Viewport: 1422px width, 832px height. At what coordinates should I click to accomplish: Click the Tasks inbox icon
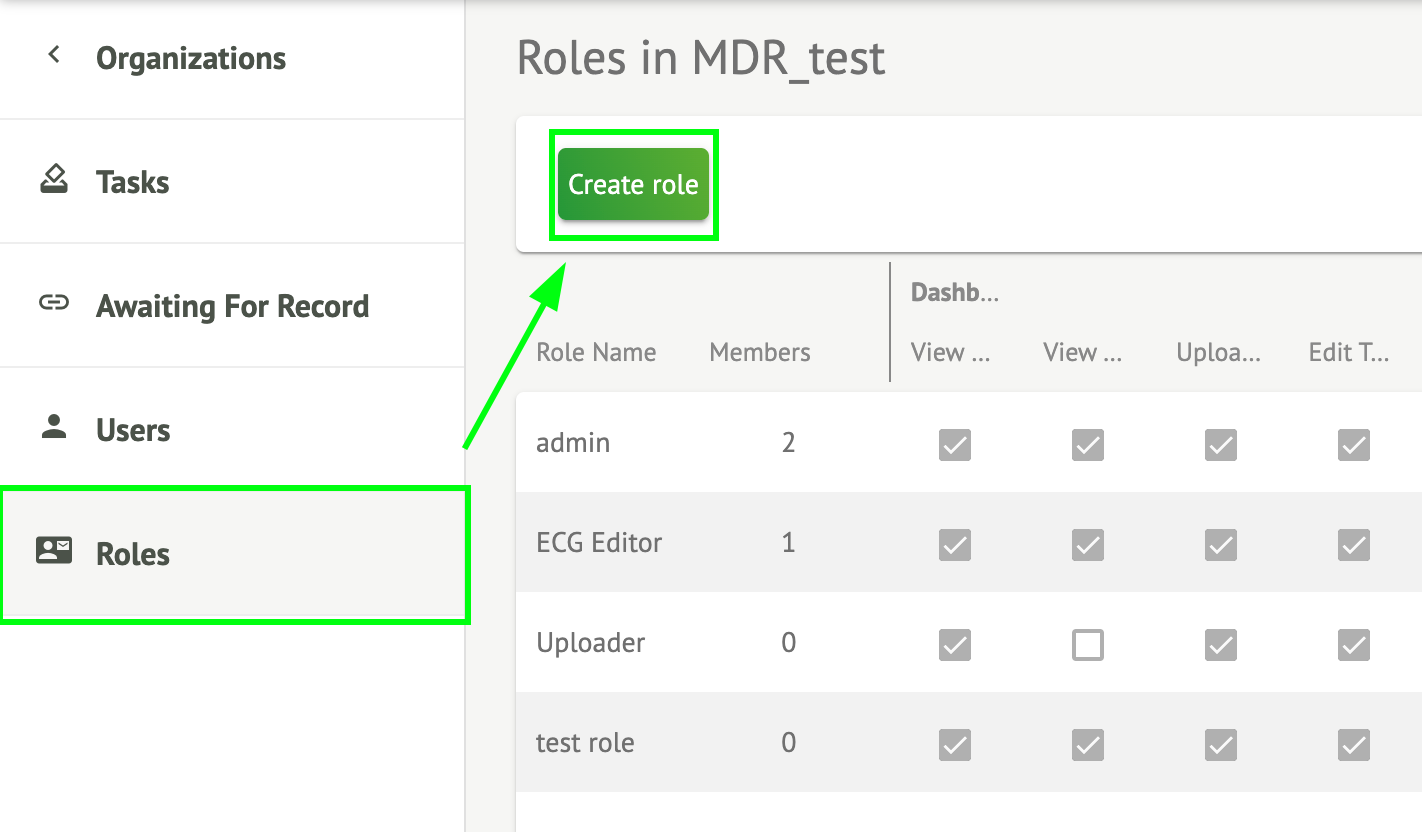54,180
